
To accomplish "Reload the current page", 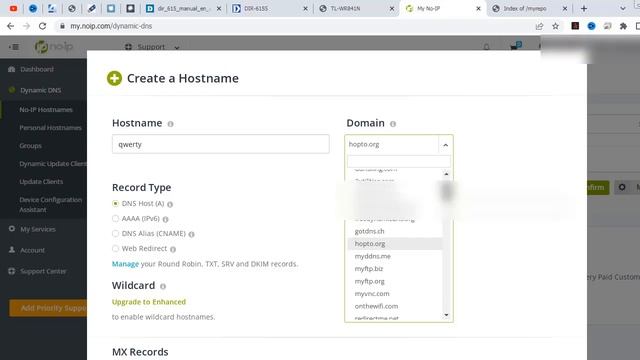I will (42, 26).
